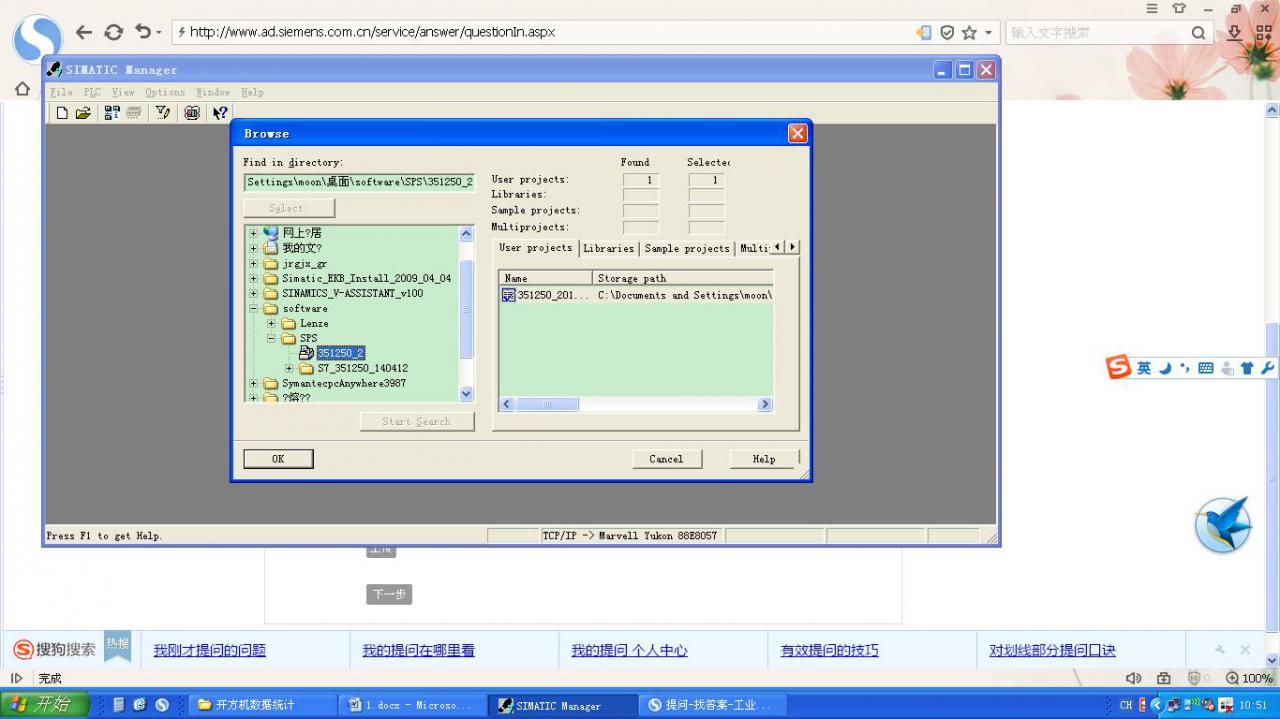Click the browser zoom 100% control
This screenshot has height=719, width=1280.
(x=1249, y=678)
